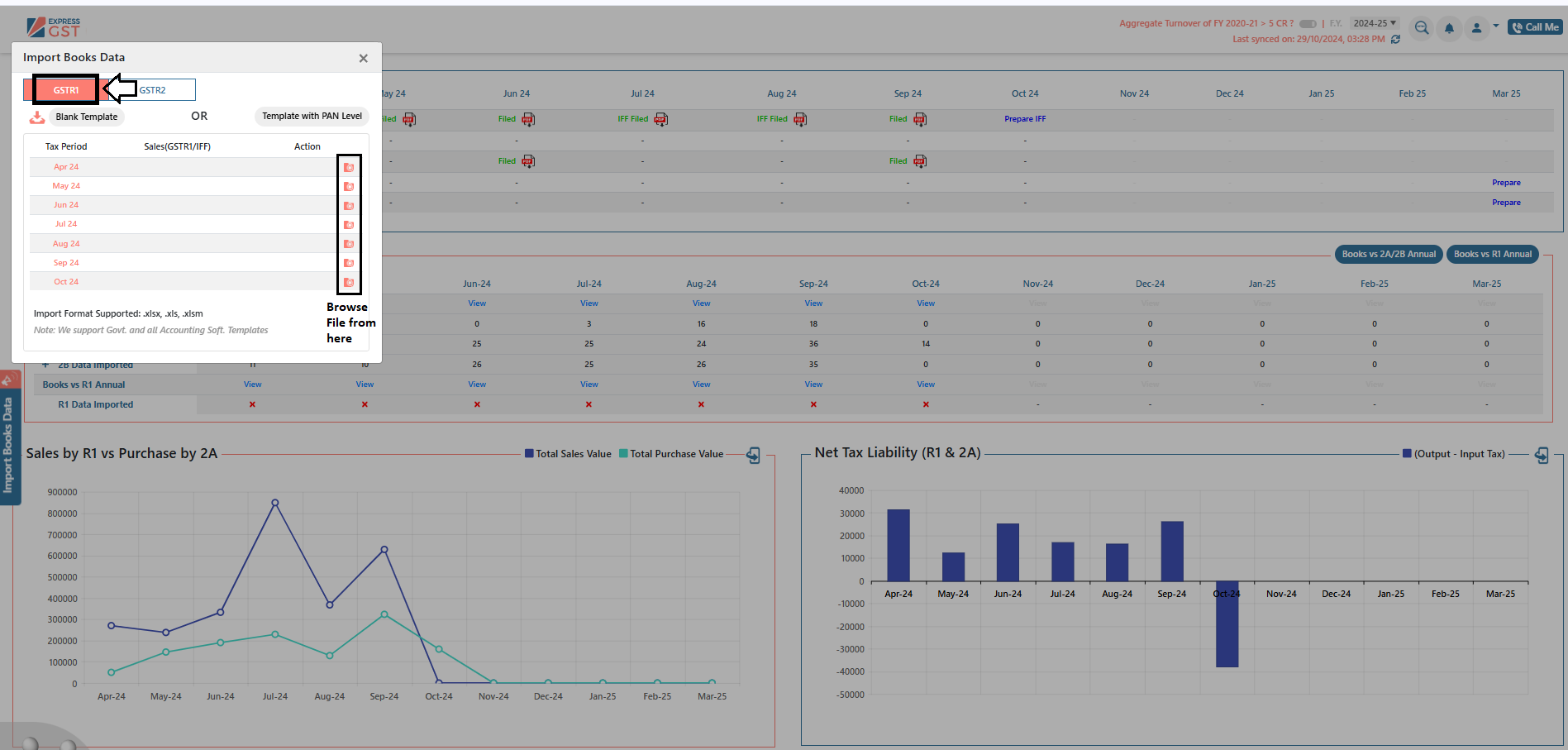Image resolution: width=1568 pixels, height=750 pixels.
Task: Open Jun 24 filed PDF icon
Action: click(x=528, y=119)
